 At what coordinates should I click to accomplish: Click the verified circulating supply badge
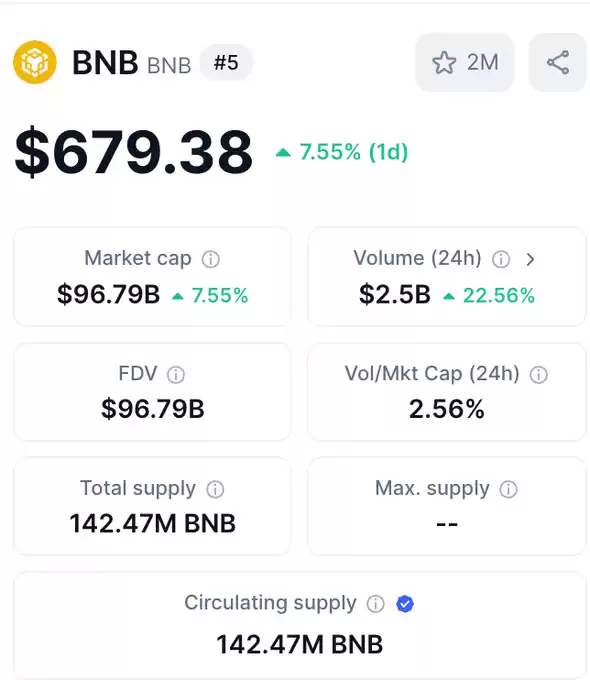tap(405, 604)
